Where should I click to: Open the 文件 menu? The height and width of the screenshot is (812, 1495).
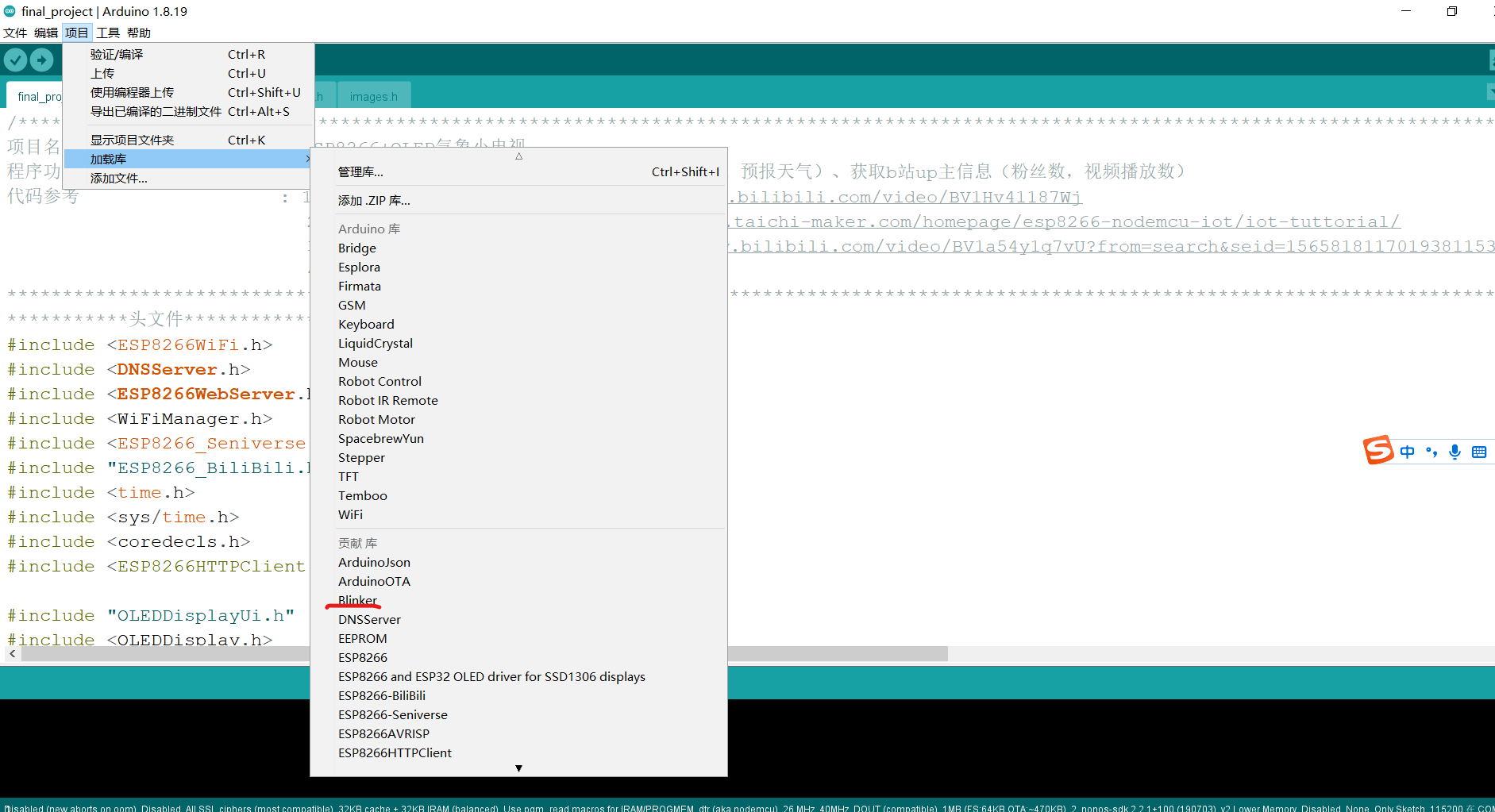click(15, 33)
